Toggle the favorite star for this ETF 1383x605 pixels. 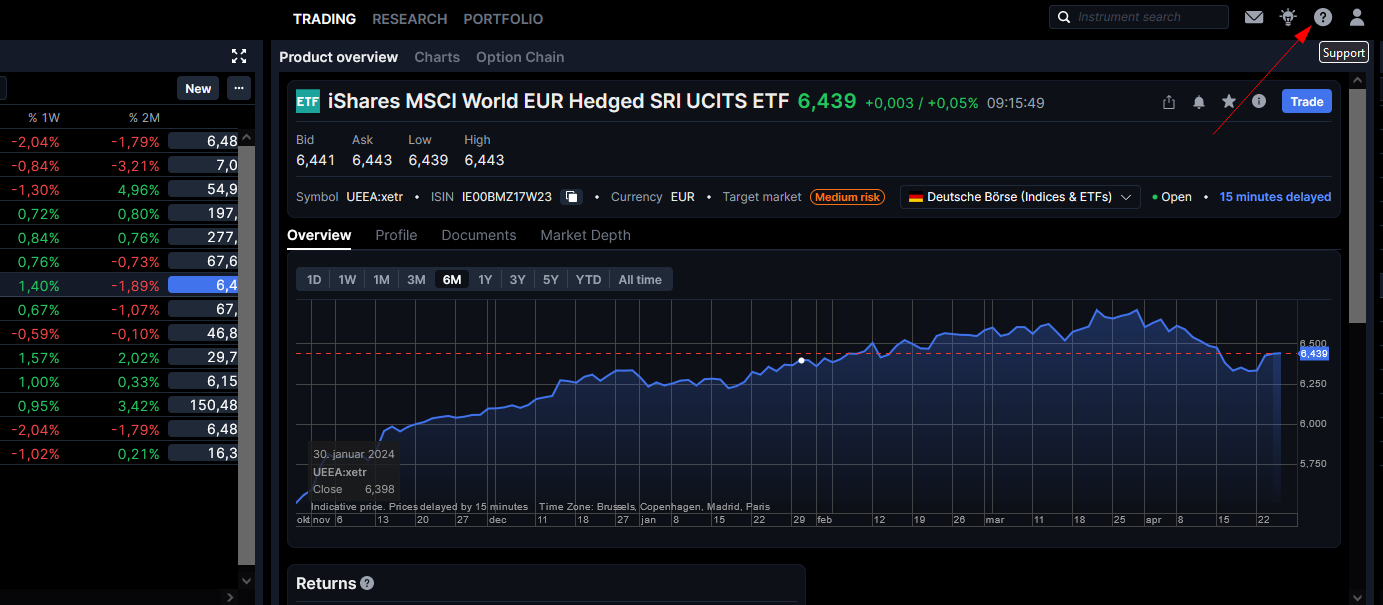(x=1228, y=102)
